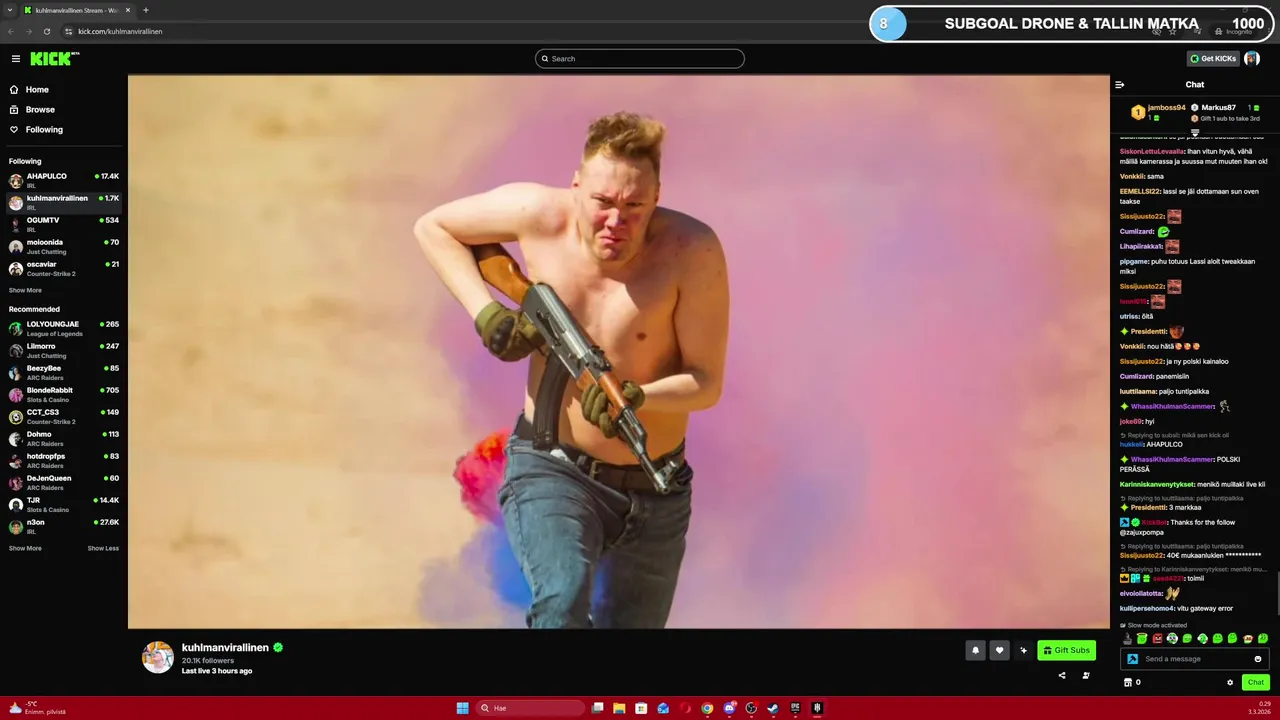Click the browser address bar URL
Image resolution: width=1280 pixels, height=720 pixels.
pyautogui.click(x=120, y=31)
